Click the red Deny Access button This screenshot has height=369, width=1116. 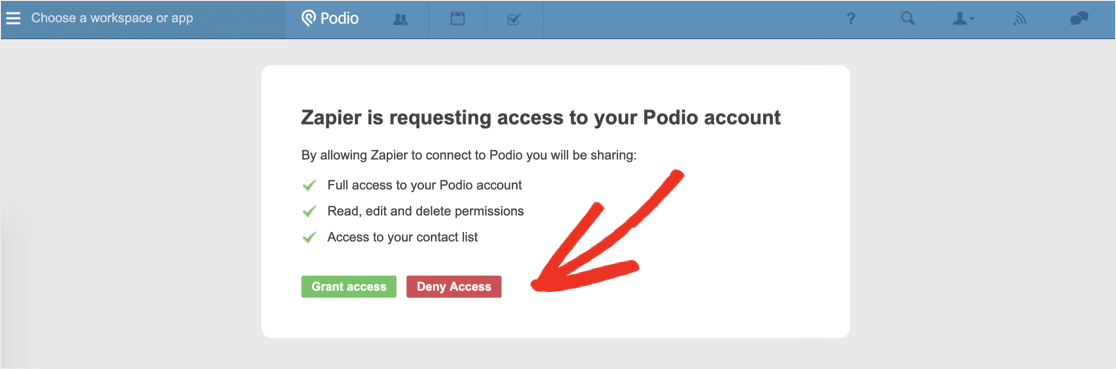click(454, 287)
